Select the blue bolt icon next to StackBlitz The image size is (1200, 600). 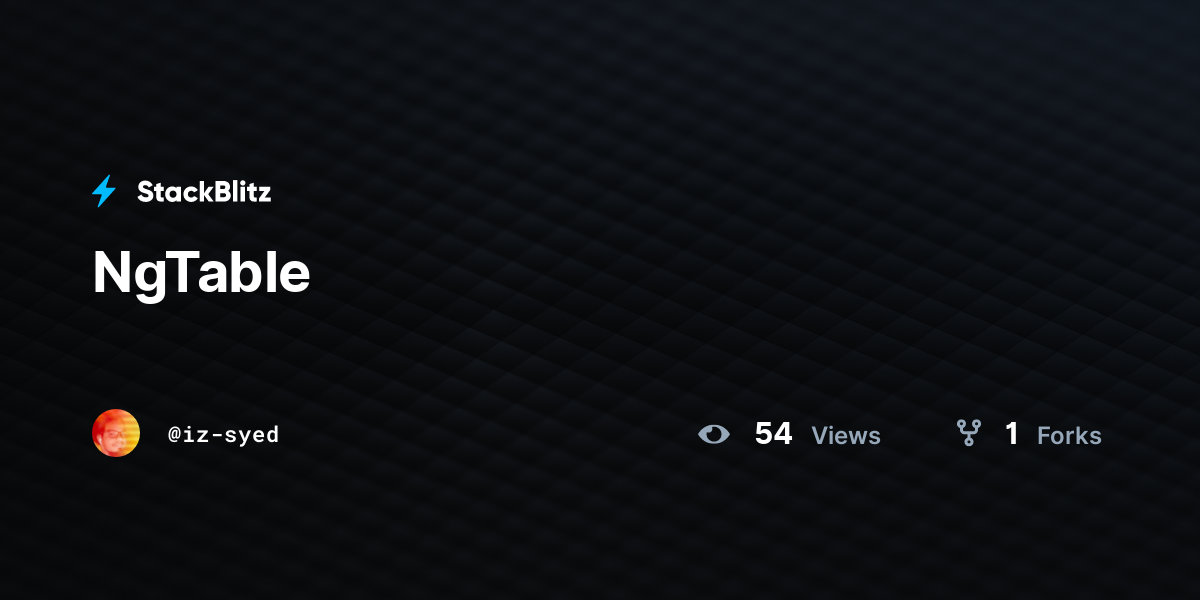click(x=104, y=191)
